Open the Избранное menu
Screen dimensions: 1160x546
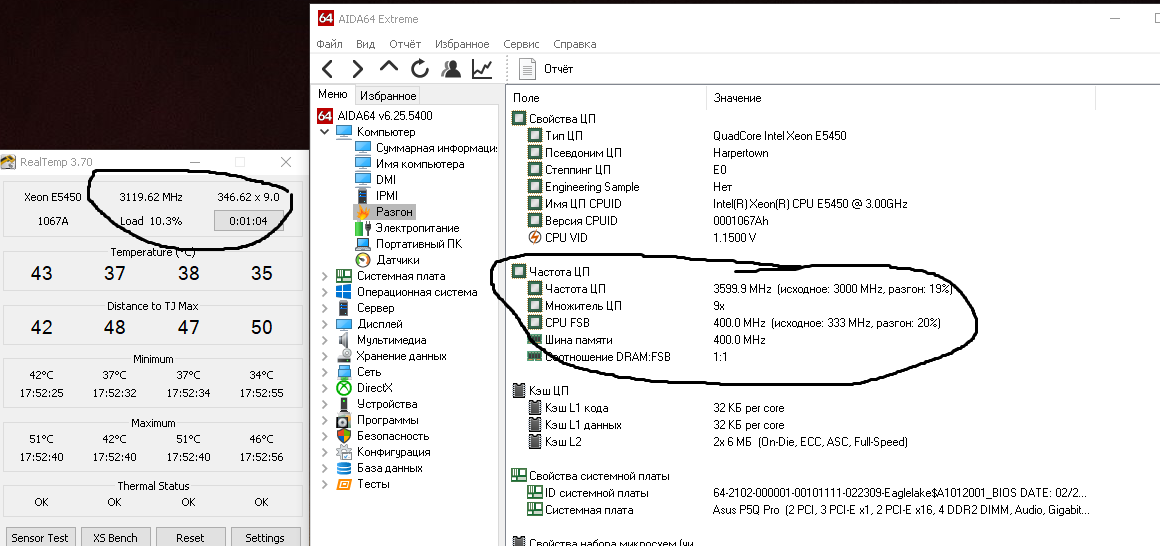point(462,44)
